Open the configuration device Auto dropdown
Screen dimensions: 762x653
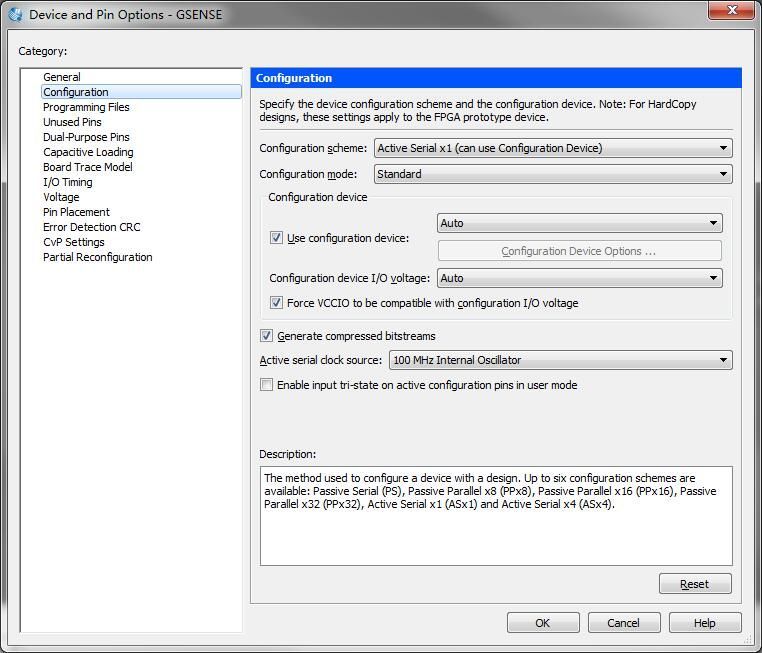point(580,223)
